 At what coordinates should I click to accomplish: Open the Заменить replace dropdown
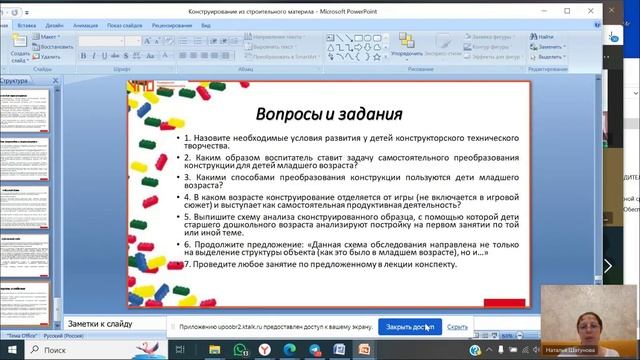pos(547,47)
